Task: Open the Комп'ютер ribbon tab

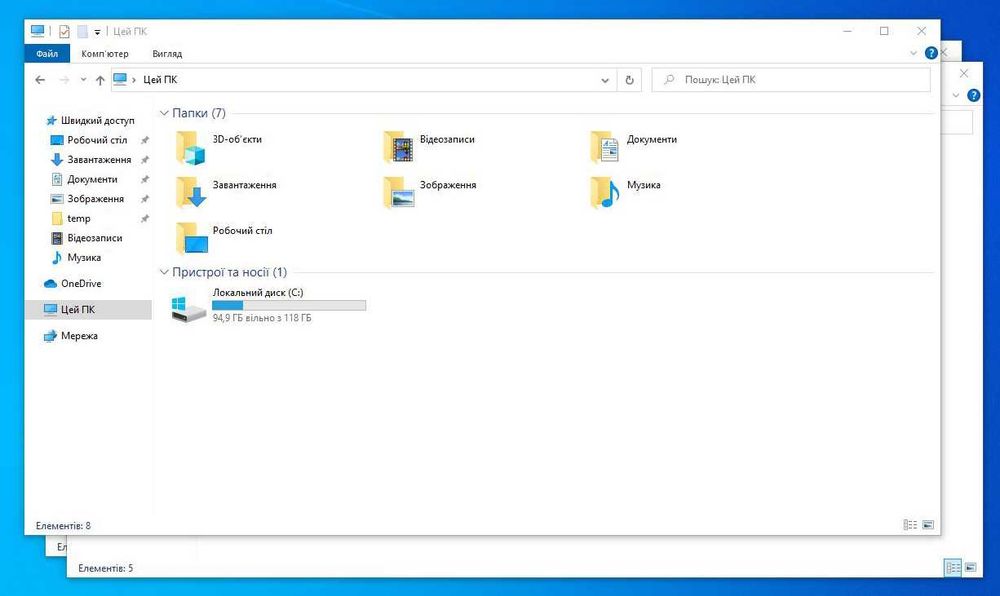Action: pos(105,54)
